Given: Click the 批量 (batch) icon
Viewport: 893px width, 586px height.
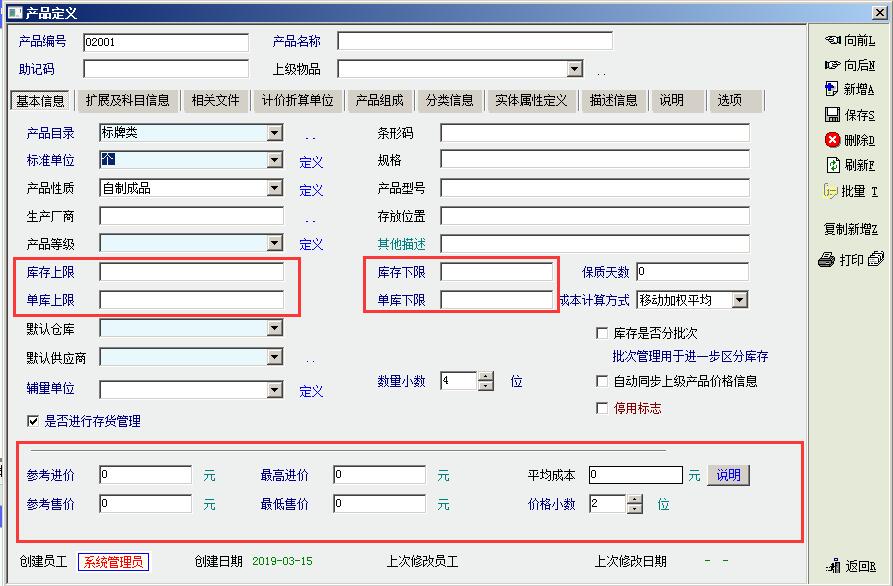Looking at the screenshot, I should pos(830,191).
